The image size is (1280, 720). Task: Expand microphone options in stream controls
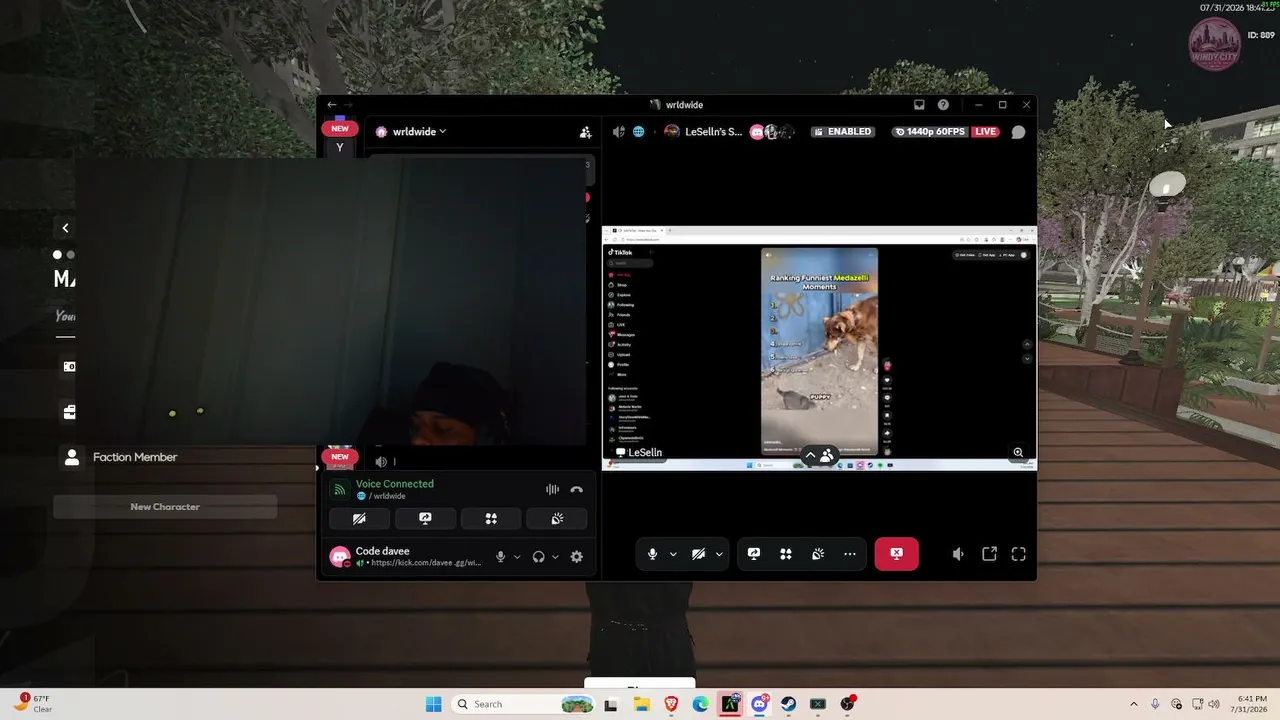(673, 554)
